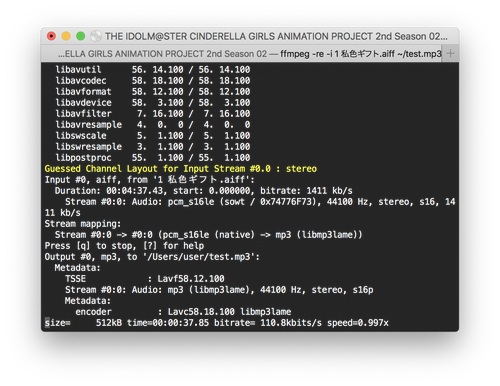
Task: Click the Stream #0:0 -> #0:0 mapping line
Action: pos(208,234)
